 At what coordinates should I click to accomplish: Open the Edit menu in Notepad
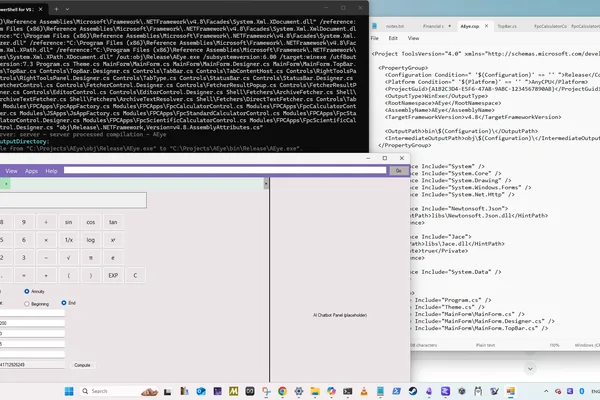(393, 38)
